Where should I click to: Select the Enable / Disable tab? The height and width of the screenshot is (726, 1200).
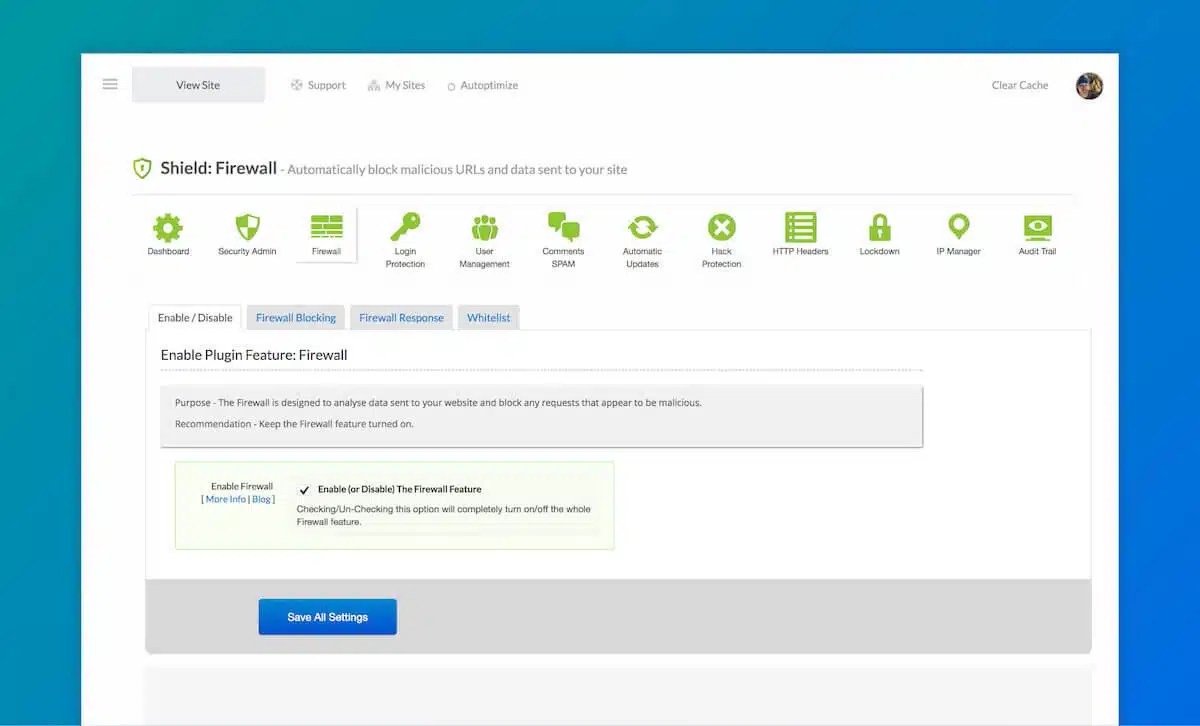(x=195, y=317)
